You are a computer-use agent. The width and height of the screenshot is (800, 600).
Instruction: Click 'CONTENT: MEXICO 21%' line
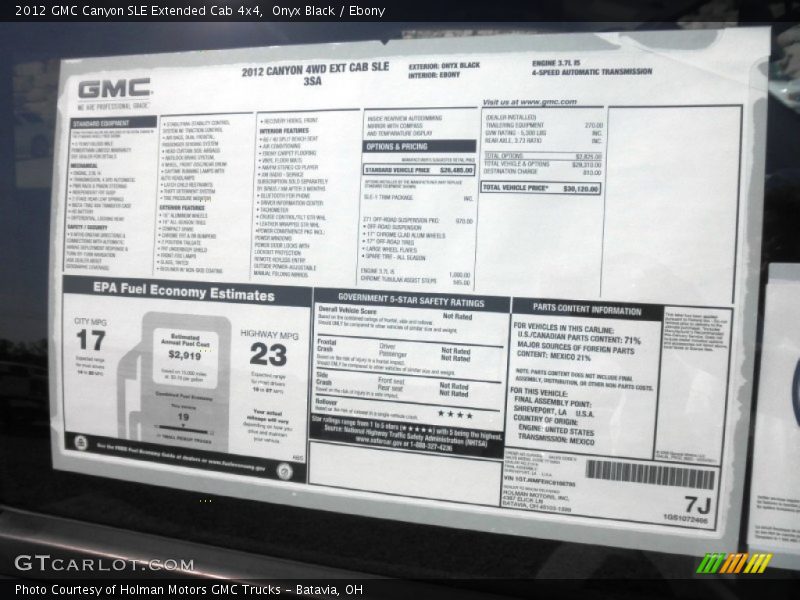(554, 355)
